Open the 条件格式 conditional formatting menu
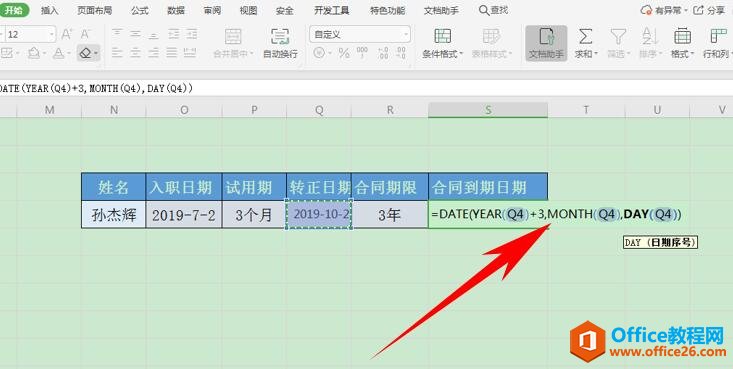733x369 pixels. [443, 43]
